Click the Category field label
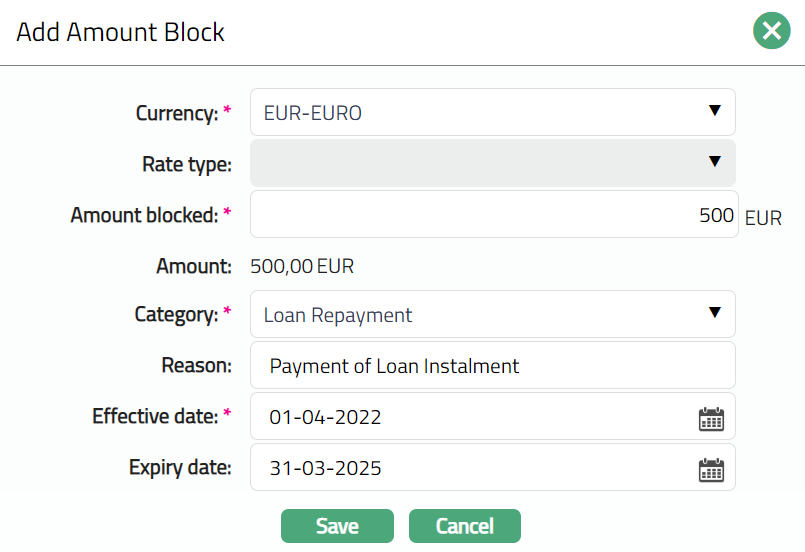805x552 pixels. (x=176, y=315)
